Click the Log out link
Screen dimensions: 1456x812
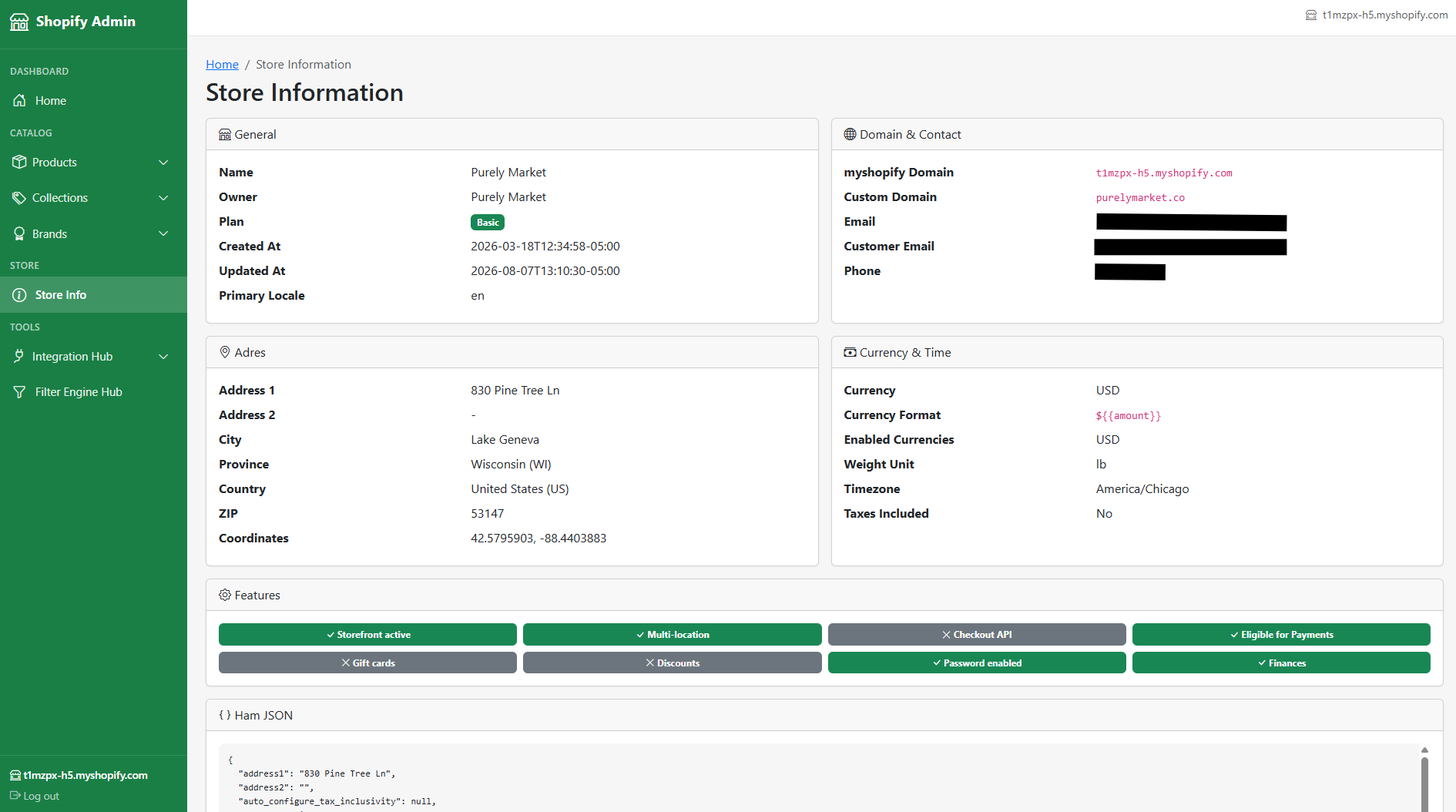tap(35, 796)
